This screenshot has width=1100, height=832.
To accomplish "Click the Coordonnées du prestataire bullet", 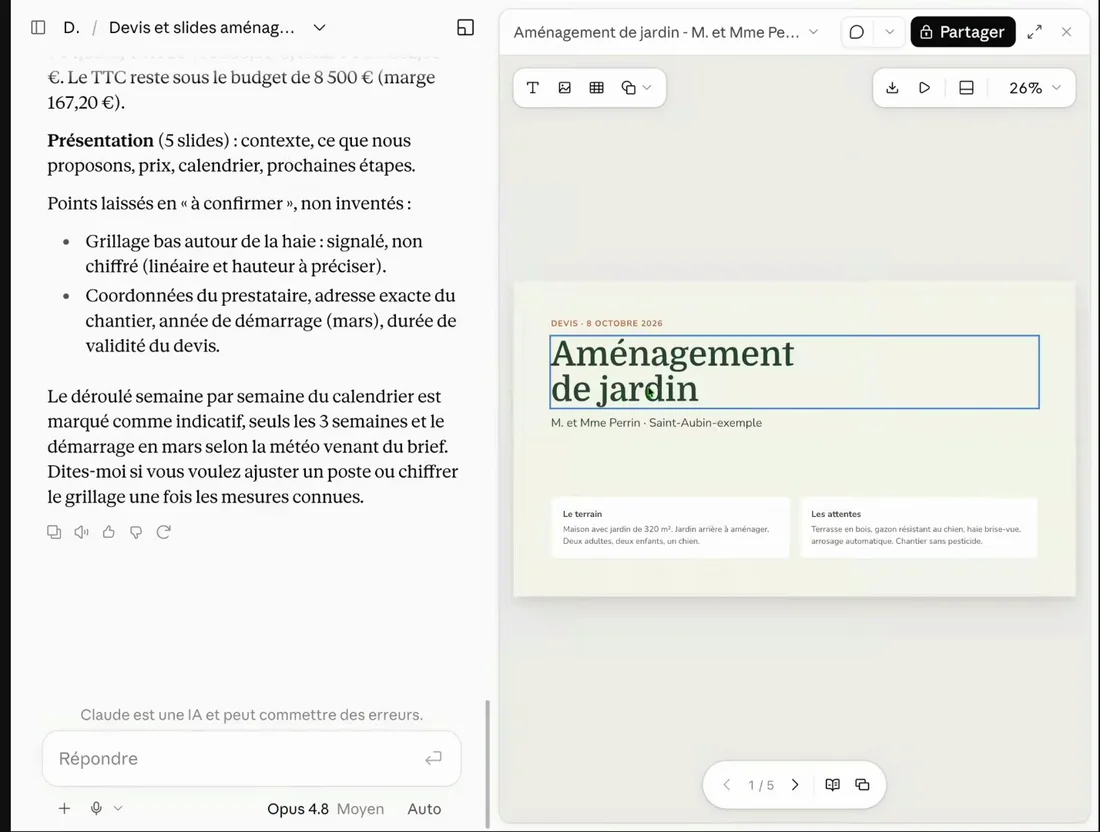I will [x=271, y=321].
